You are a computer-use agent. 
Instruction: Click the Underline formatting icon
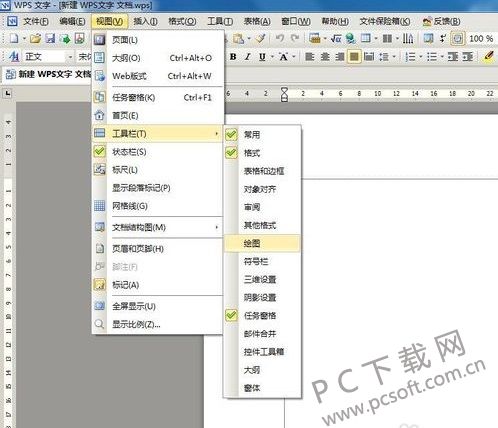(x=262, y=57)
